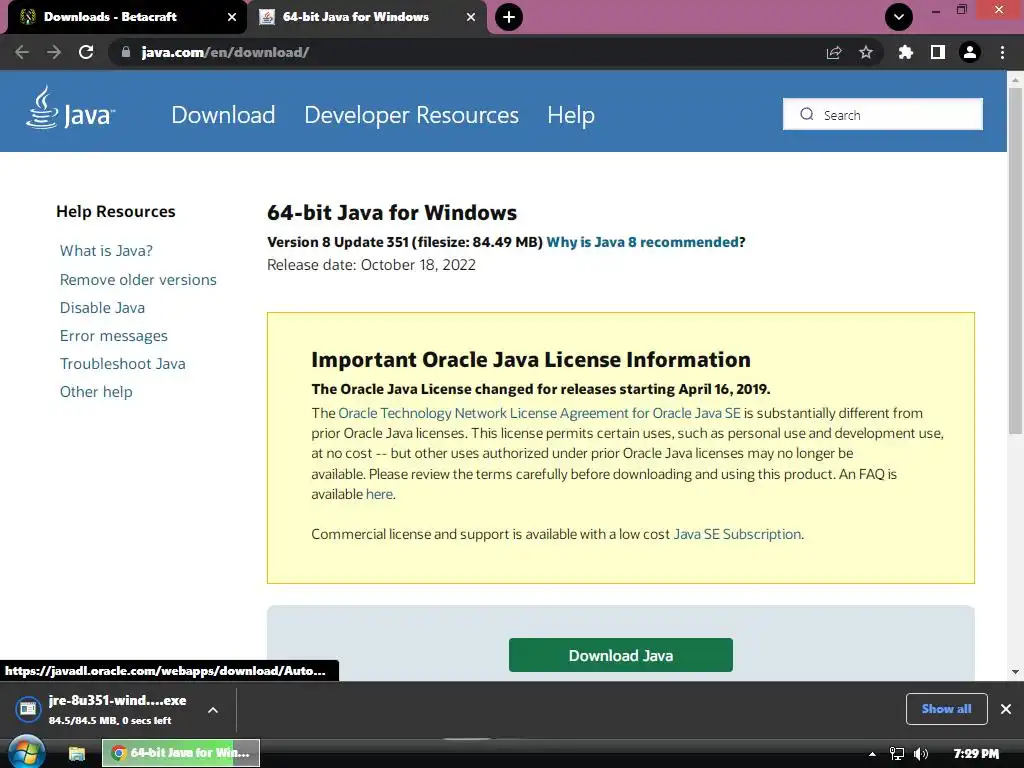
Task: Click the page vertical scrollbar
Action: 1015,261
